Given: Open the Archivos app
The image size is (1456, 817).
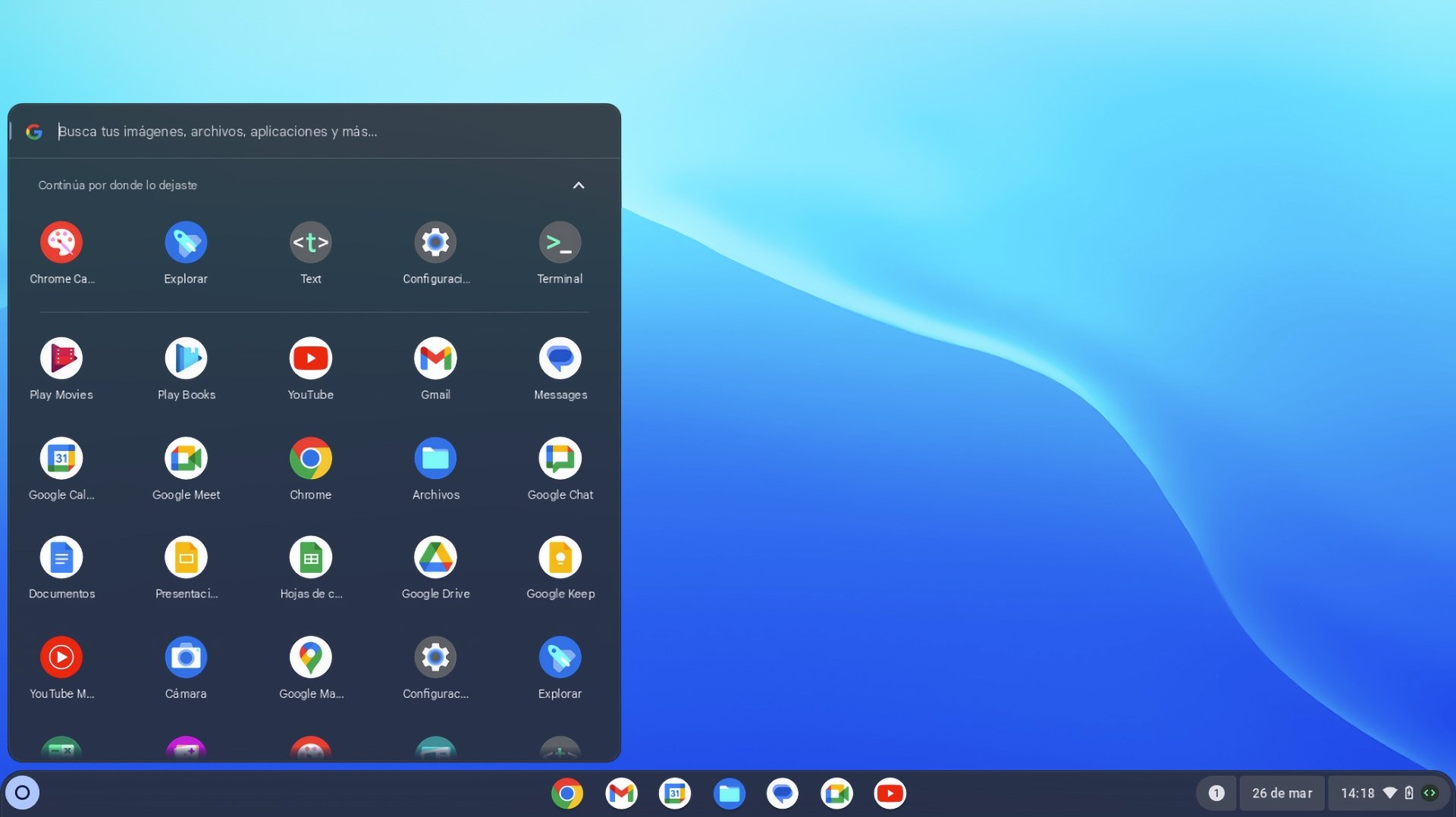Looking at the screenshot, I should coord(435,458).
